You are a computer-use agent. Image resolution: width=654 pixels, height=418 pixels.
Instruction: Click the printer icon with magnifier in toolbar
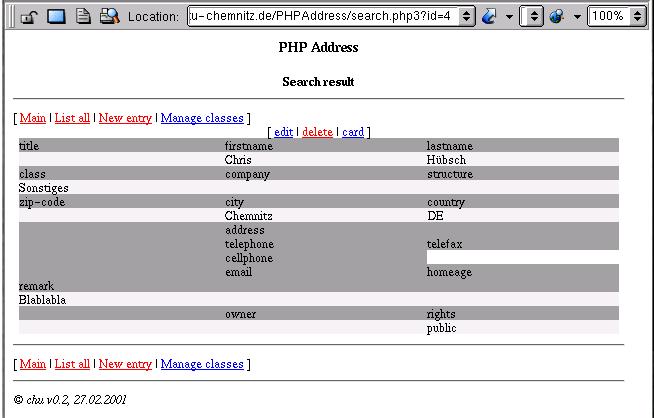(109, 17)
